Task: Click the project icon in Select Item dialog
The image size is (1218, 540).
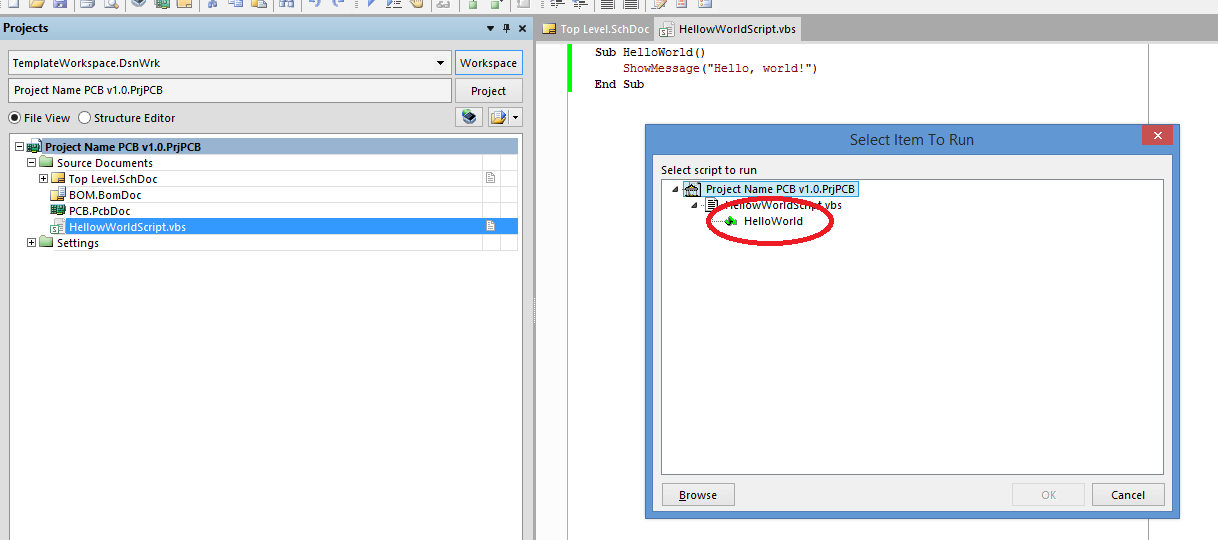Action: point(692,189)
